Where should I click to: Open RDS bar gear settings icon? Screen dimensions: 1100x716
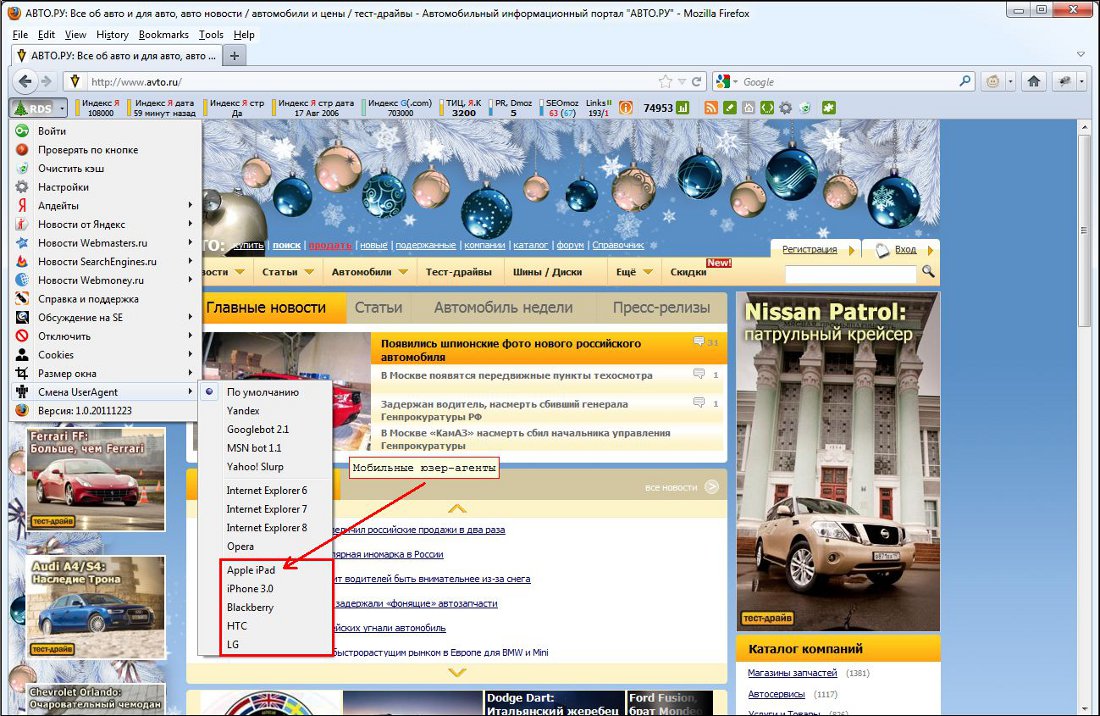[785, 108]
